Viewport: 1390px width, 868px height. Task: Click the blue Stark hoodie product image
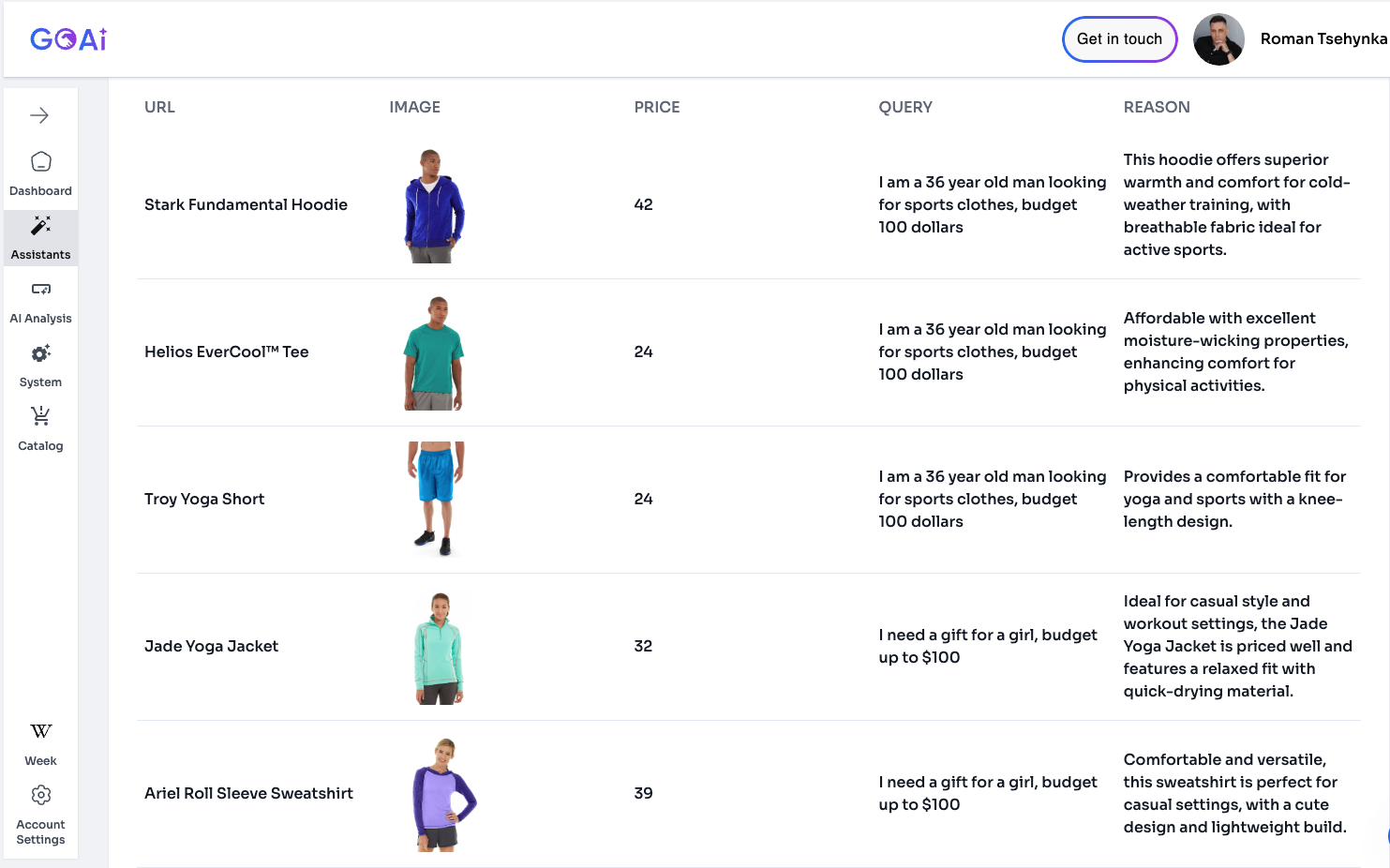pos(433,205)
